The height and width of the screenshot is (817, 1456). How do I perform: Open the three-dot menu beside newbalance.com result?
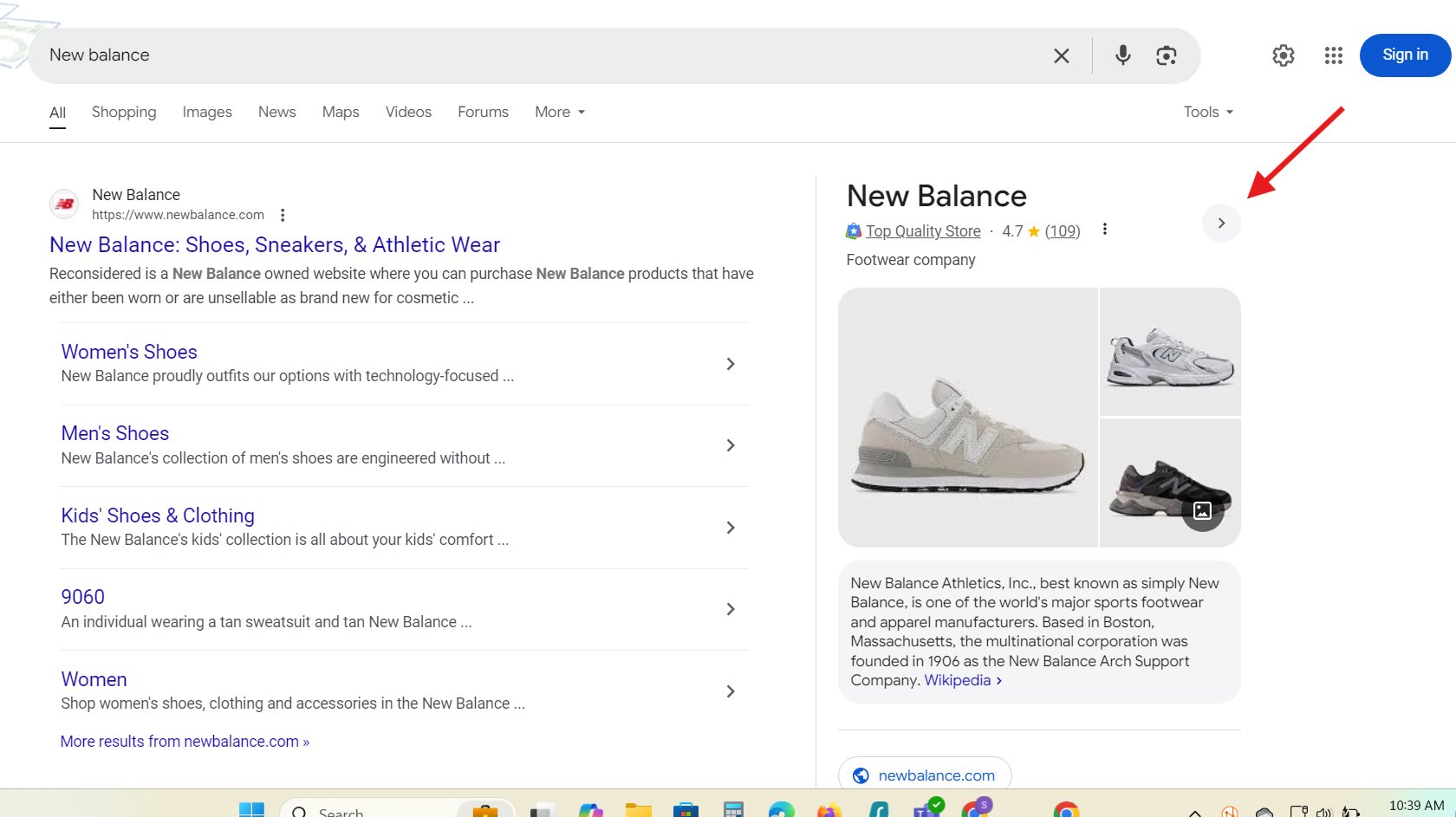coord(283,213)
